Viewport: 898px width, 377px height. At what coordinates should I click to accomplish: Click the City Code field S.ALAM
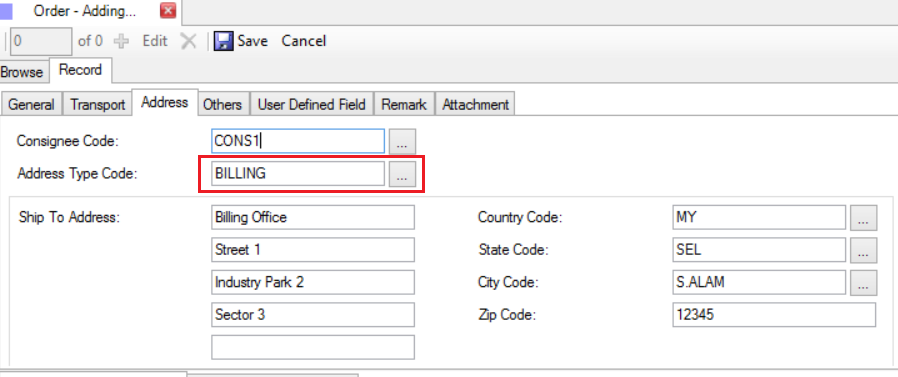759,282
